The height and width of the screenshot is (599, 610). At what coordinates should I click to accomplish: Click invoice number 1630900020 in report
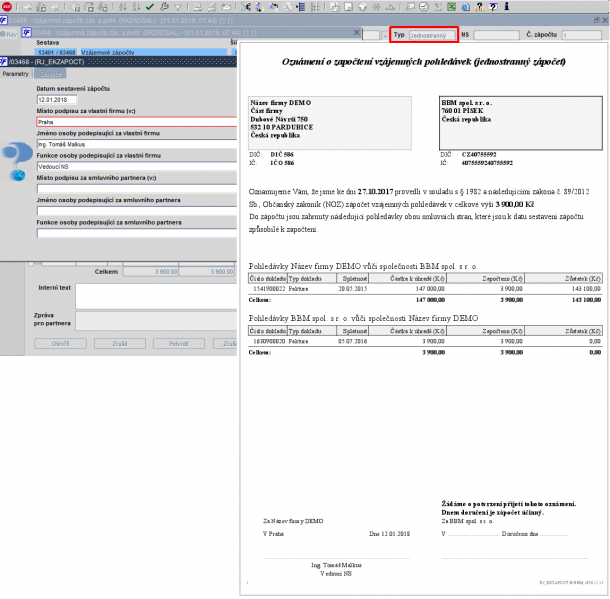coord(269,342)
